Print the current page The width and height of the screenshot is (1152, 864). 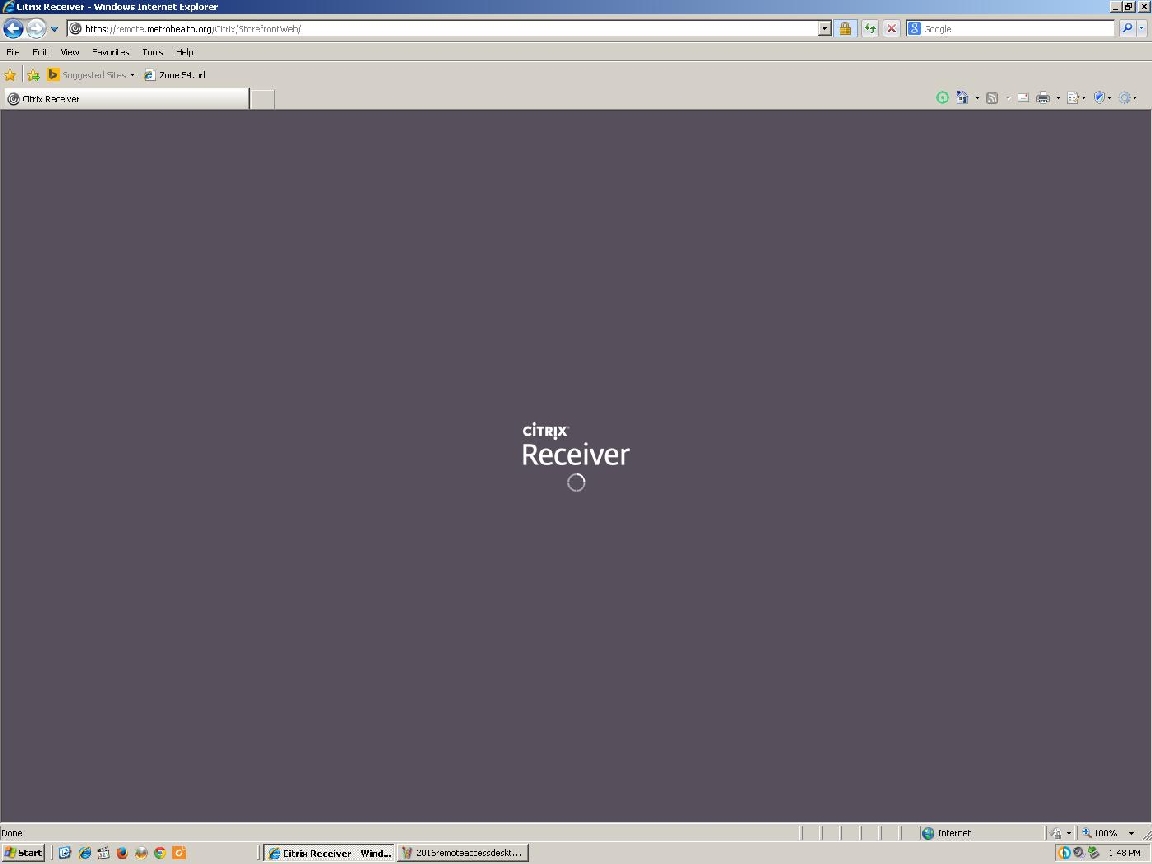(x=1043, y=97)
